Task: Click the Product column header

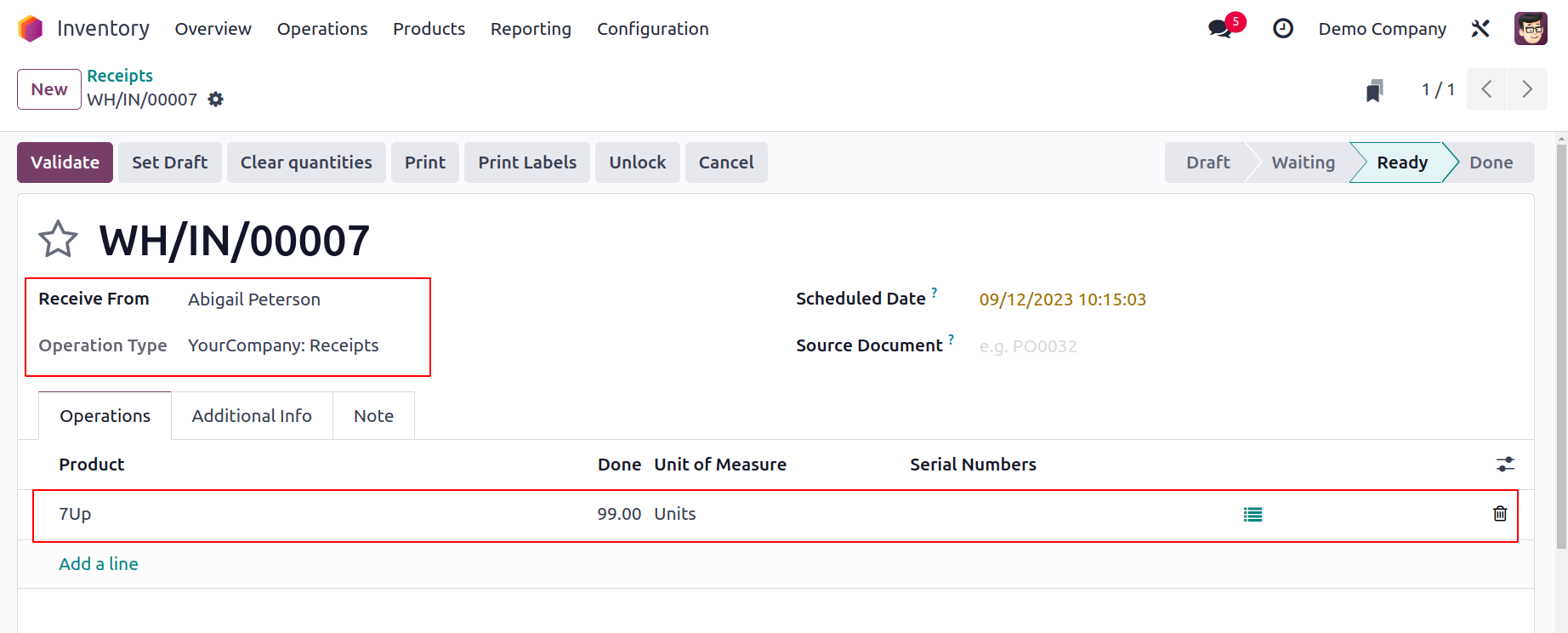Action: [x=92, y=465]
